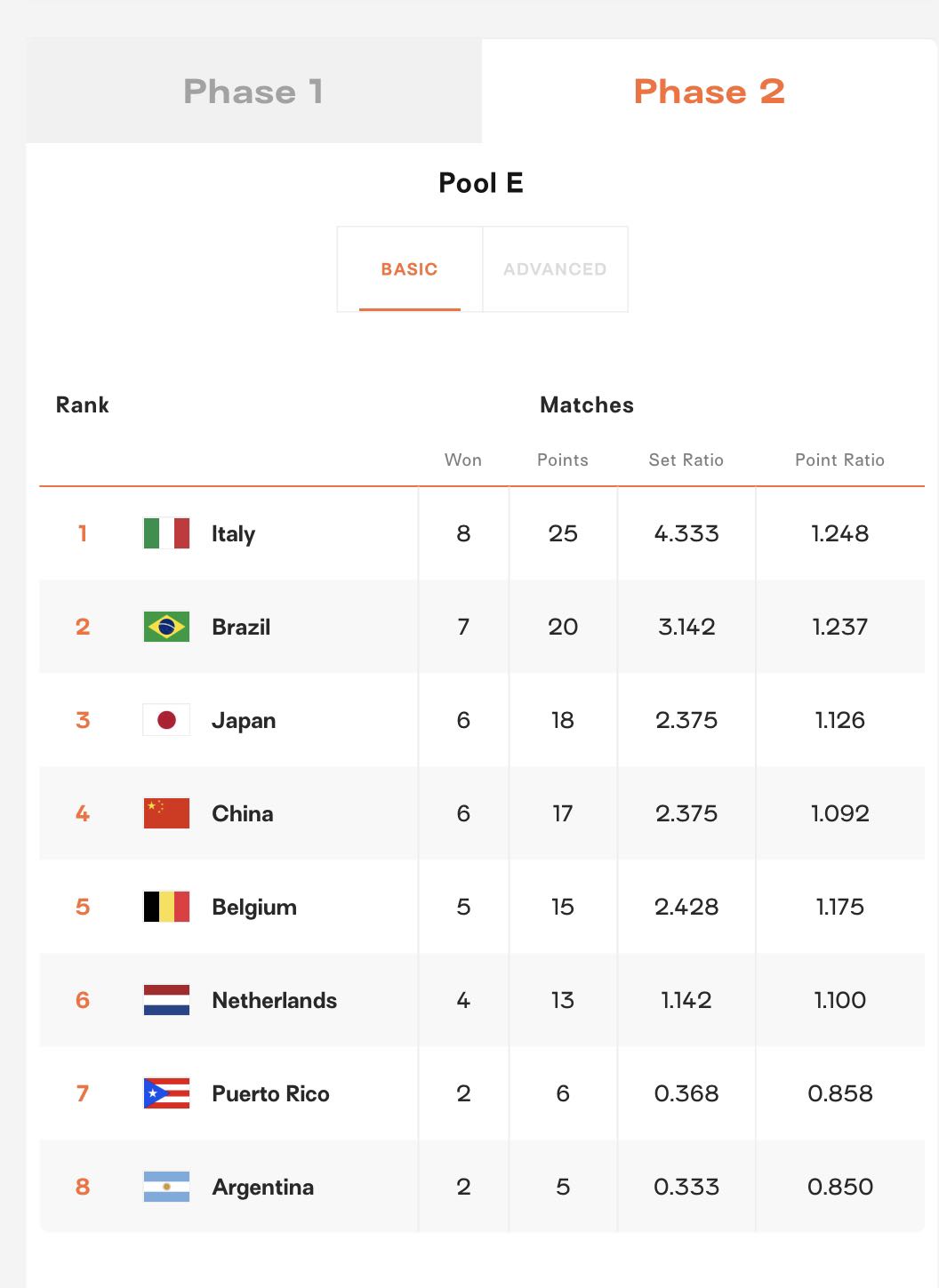The width and height of the screenshot is (939, 1288).
Task: Select the Phase 2 tab
Action: tap(709, 91)
